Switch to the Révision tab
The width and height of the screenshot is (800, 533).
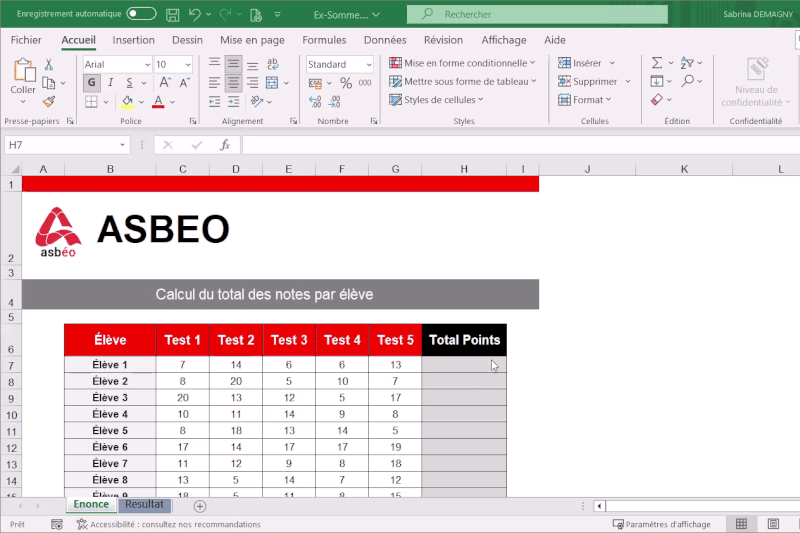(x=443, y=40)
